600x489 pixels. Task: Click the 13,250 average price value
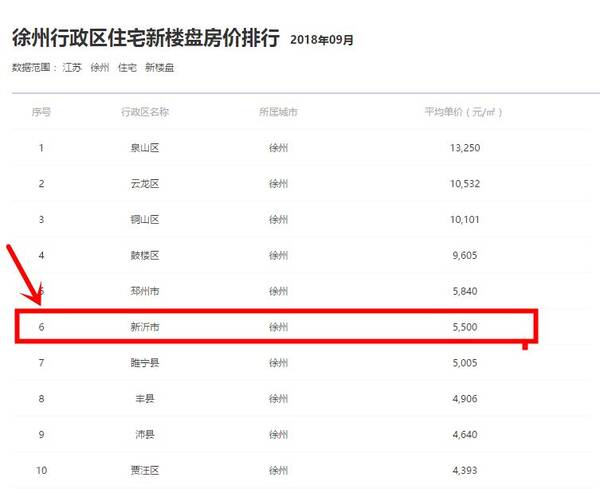click(464, 148)
